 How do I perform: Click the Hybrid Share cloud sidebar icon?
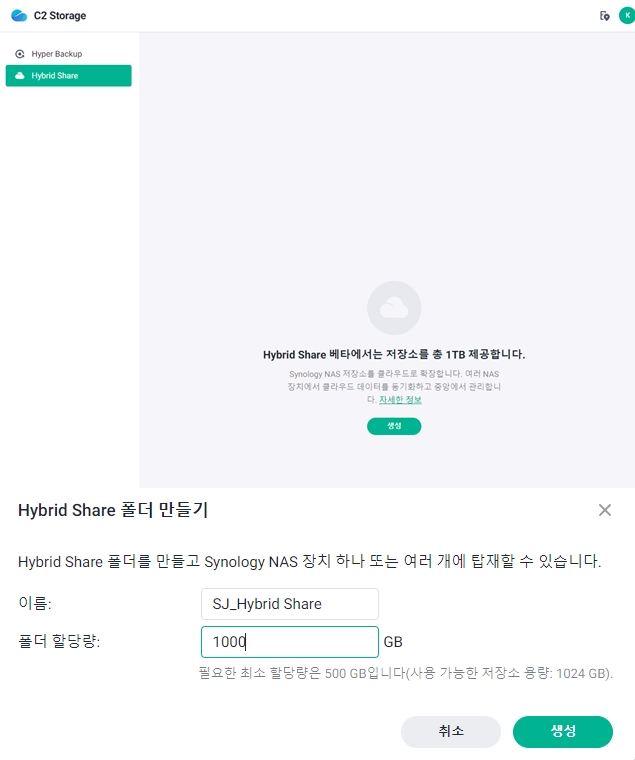[x=20, y=76]
